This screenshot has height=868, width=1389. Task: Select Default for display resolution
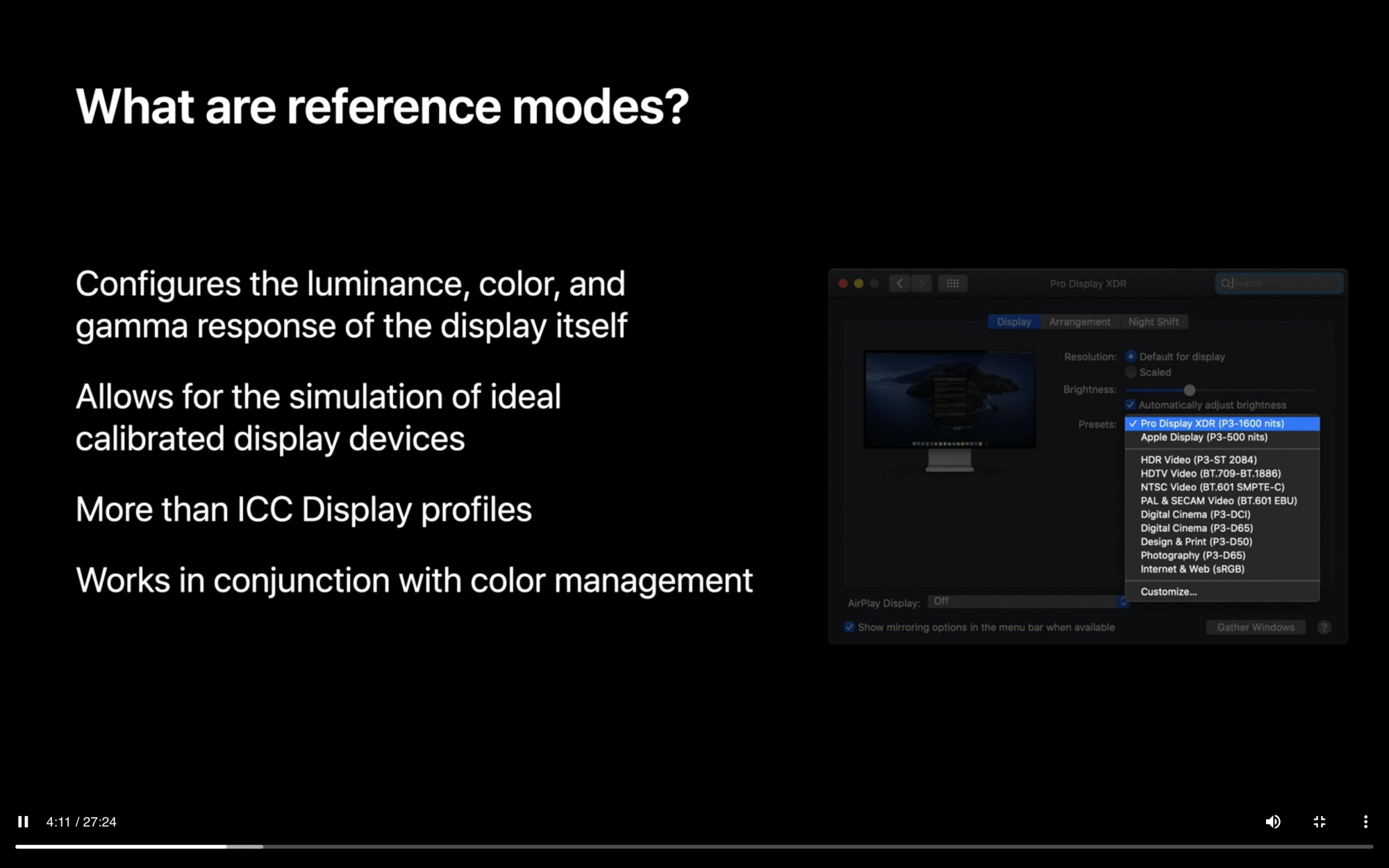[1131, 356]
